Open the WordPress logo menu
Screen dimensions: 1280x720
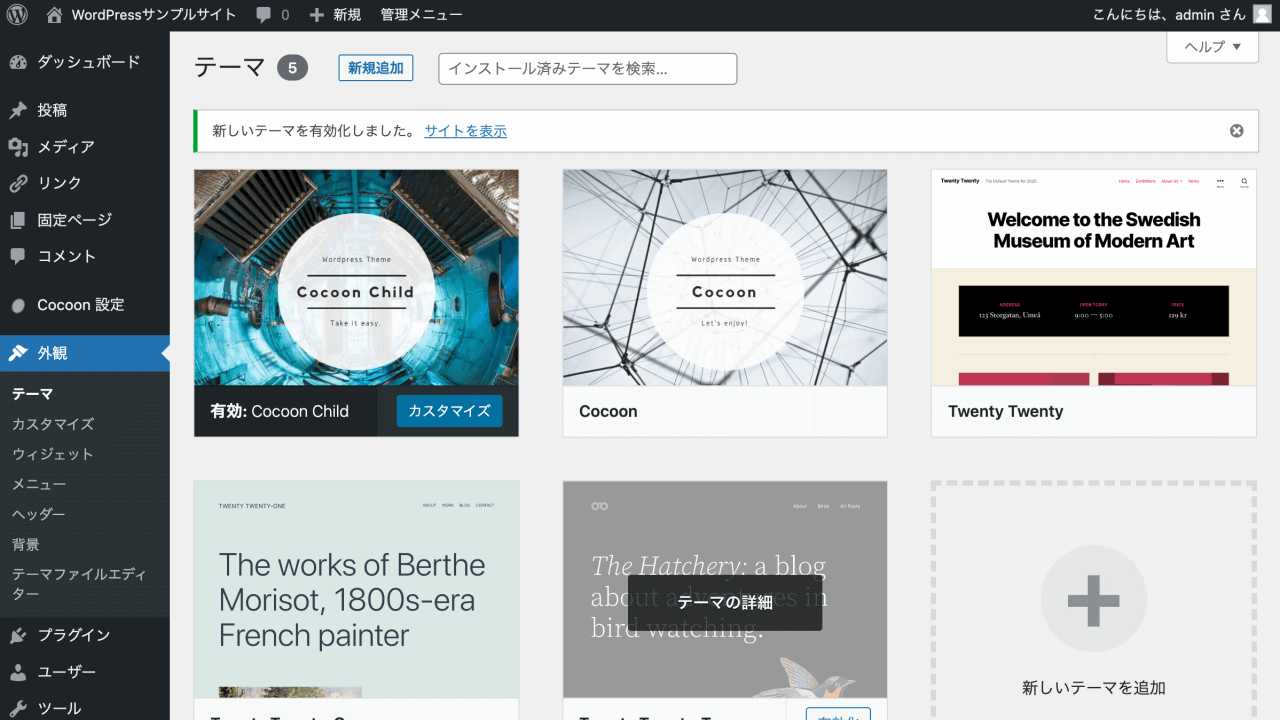17,15
